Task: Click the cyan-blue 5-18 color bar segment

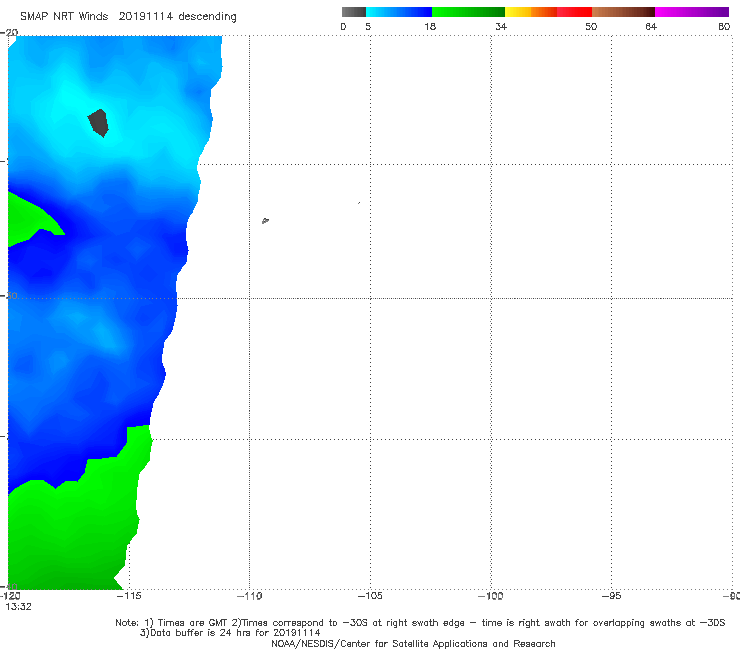Action: coord(399,12)
